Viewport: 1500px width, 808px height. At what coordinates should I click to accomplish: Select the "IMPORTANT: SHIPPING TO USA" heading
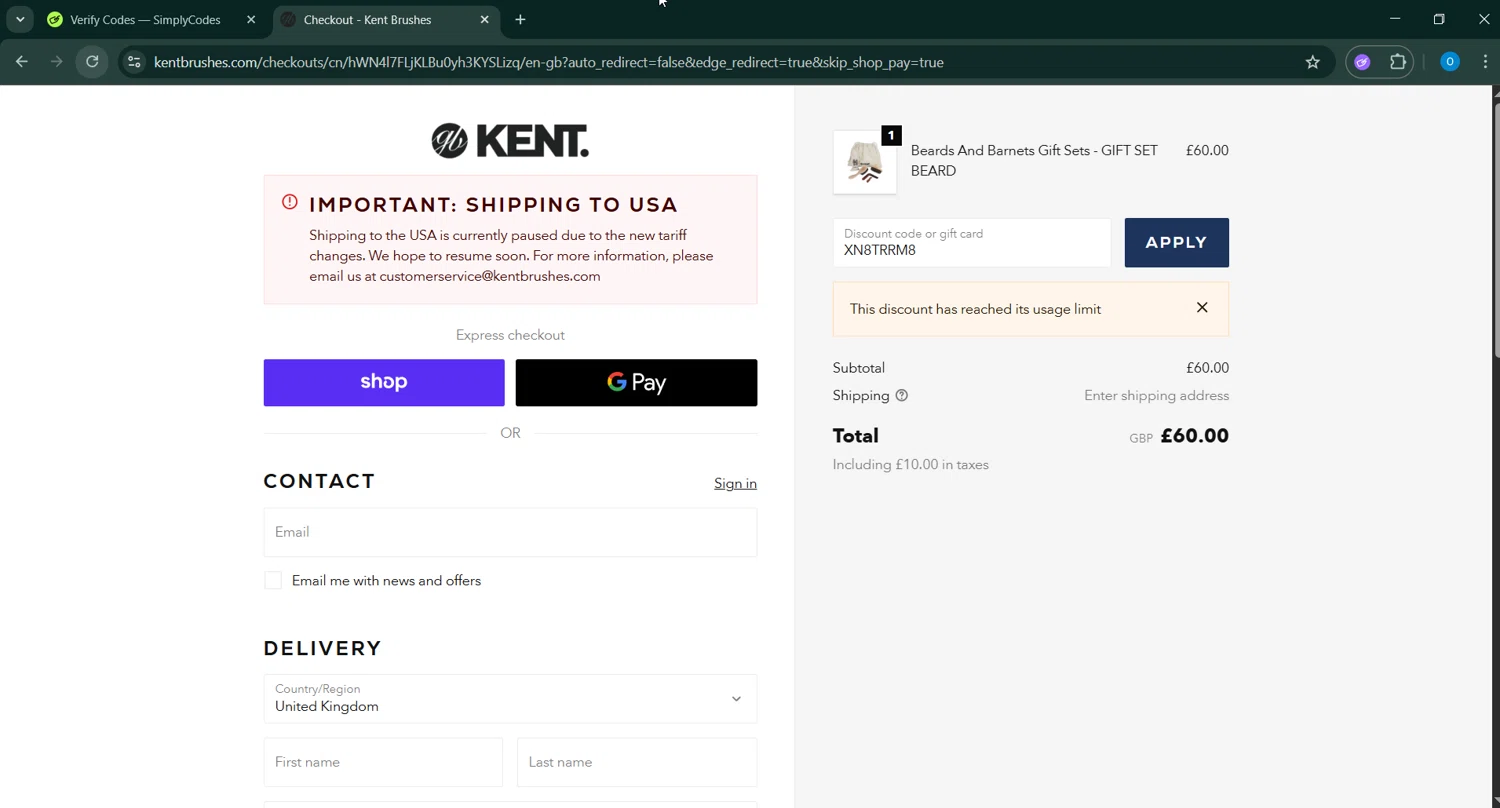493,205
